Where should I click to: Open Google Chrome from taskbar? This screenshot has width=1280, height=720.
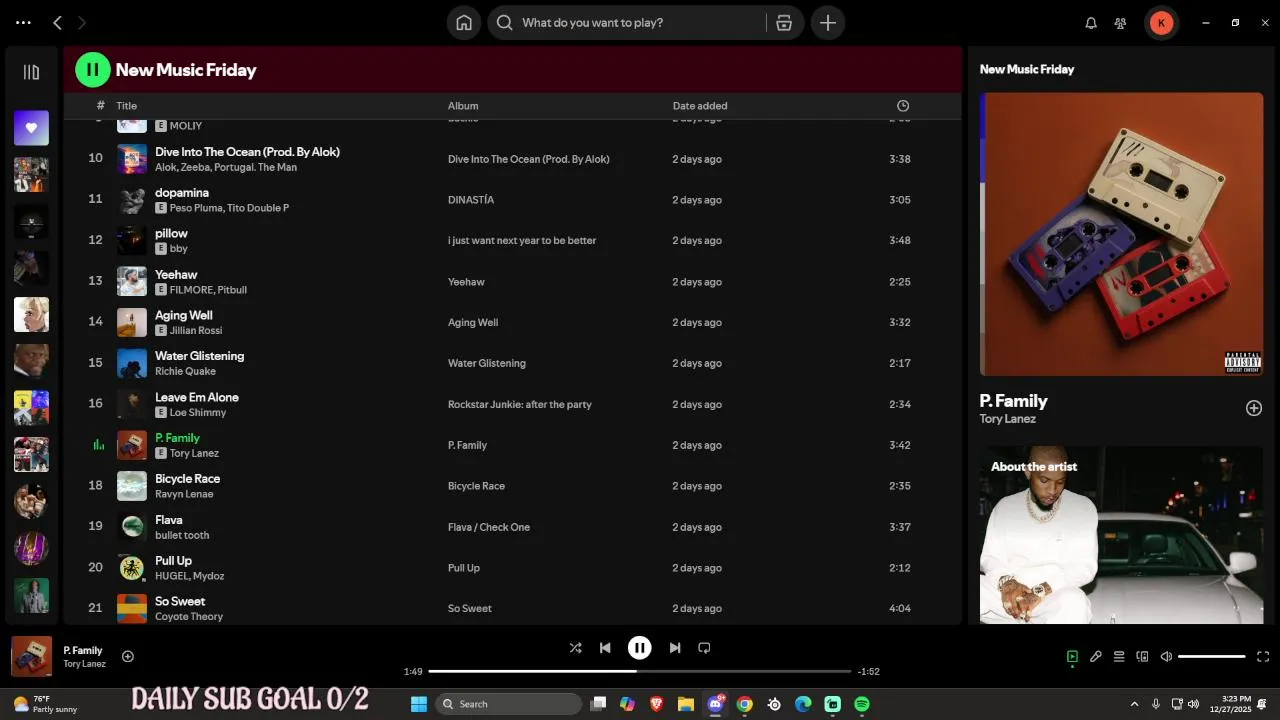tap(744, 704)
